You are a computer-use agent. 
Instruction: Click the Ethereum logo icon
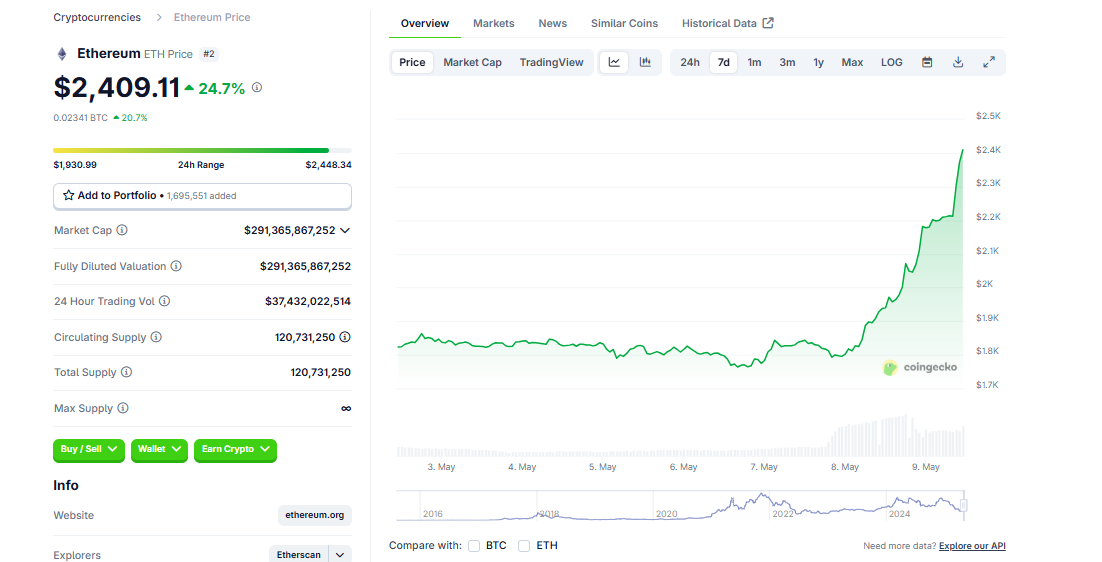tap(62, 54)
